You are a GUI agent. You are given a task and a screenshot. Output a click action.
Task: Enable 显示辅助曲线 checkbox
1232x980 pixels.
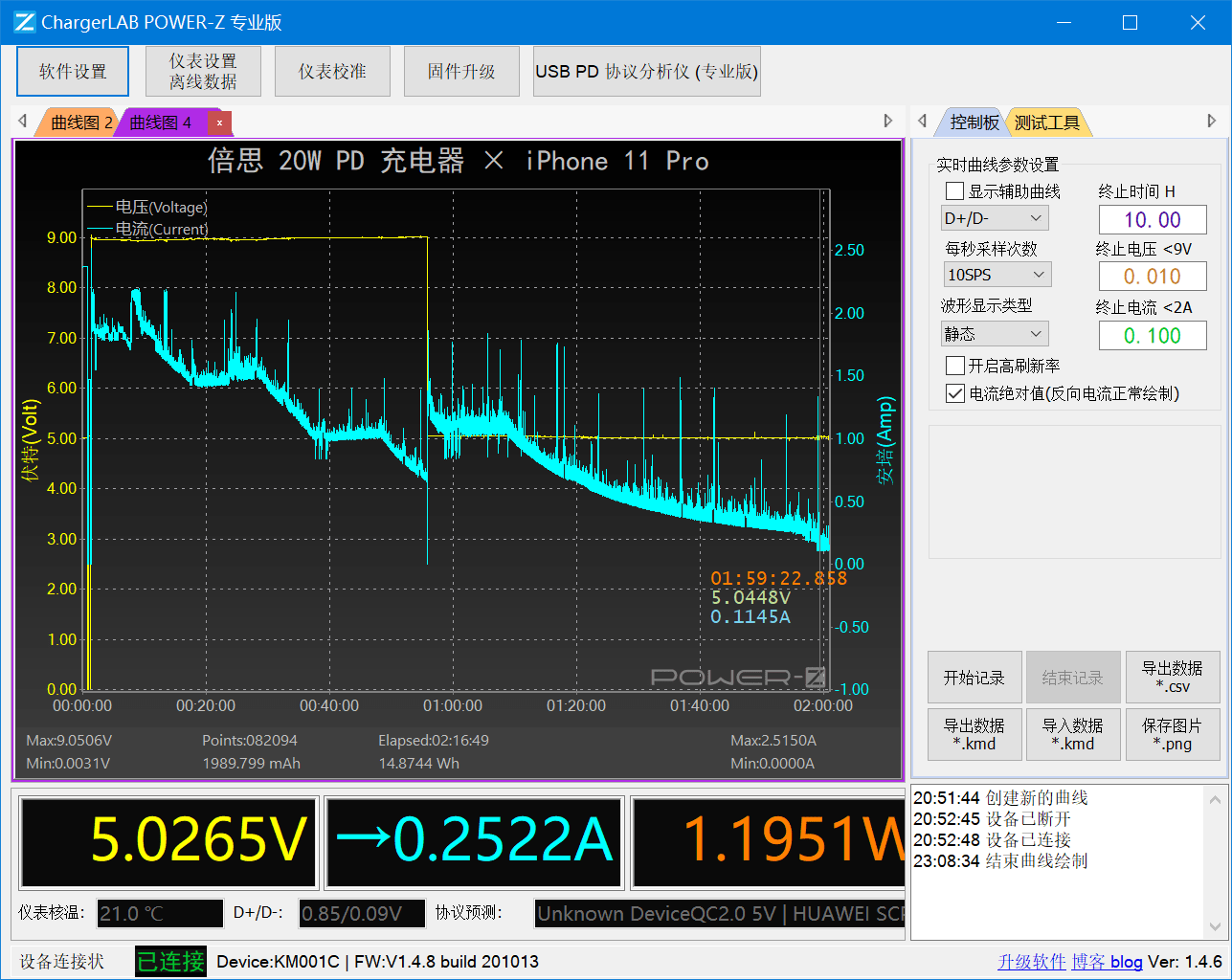(955, 191)
